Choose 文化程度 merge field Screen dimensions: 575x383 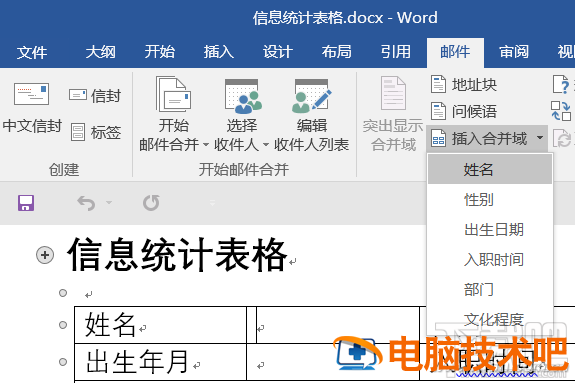[x=490, y=320]
